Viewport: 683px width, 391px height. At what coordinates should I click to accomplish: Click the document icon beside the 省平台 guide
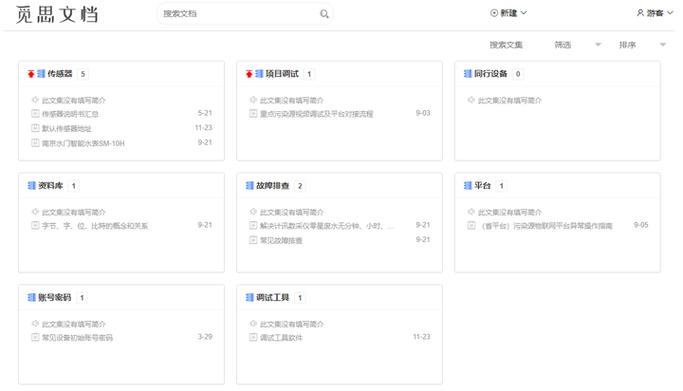pos(471,226)
